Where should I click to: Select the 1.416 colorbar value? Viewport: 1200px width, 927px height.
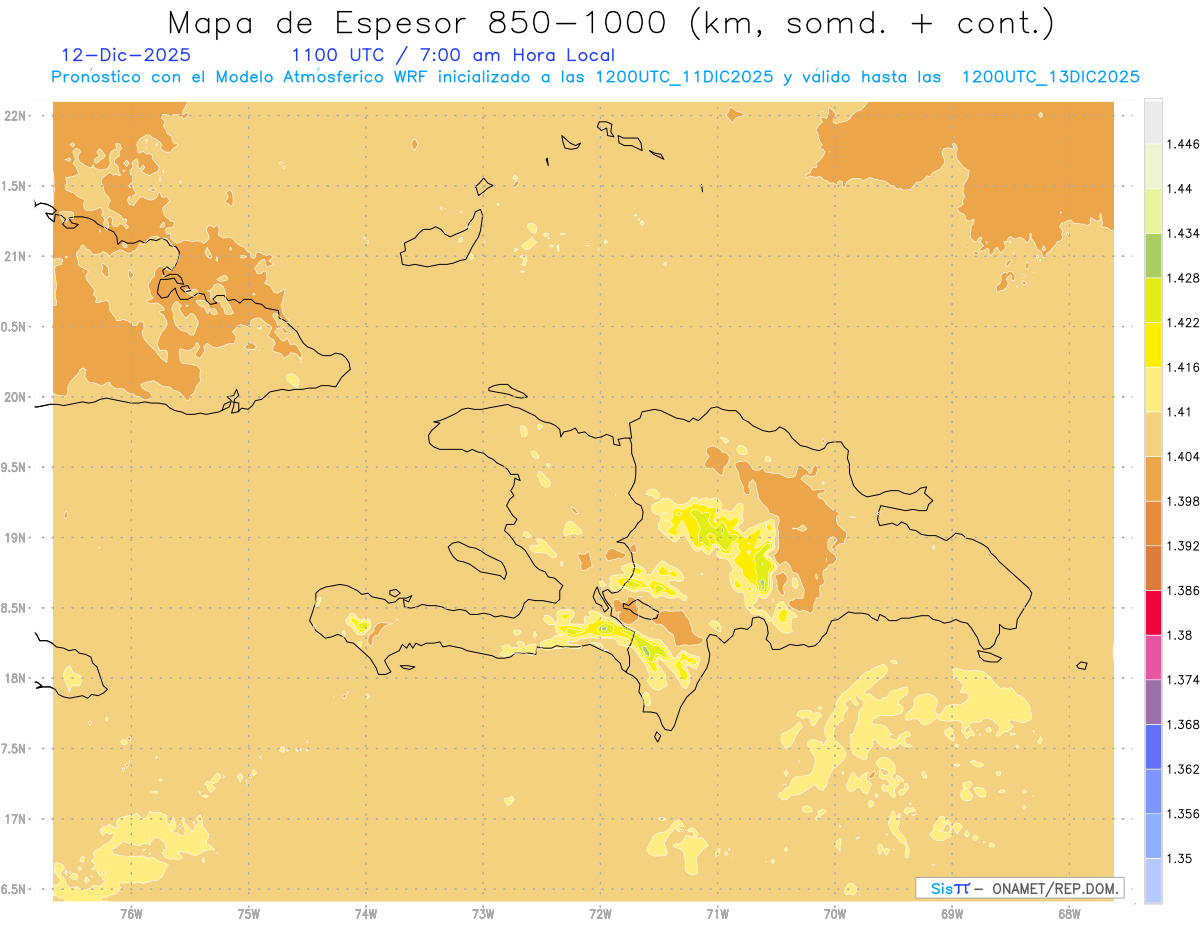[x=1183, y=367]
